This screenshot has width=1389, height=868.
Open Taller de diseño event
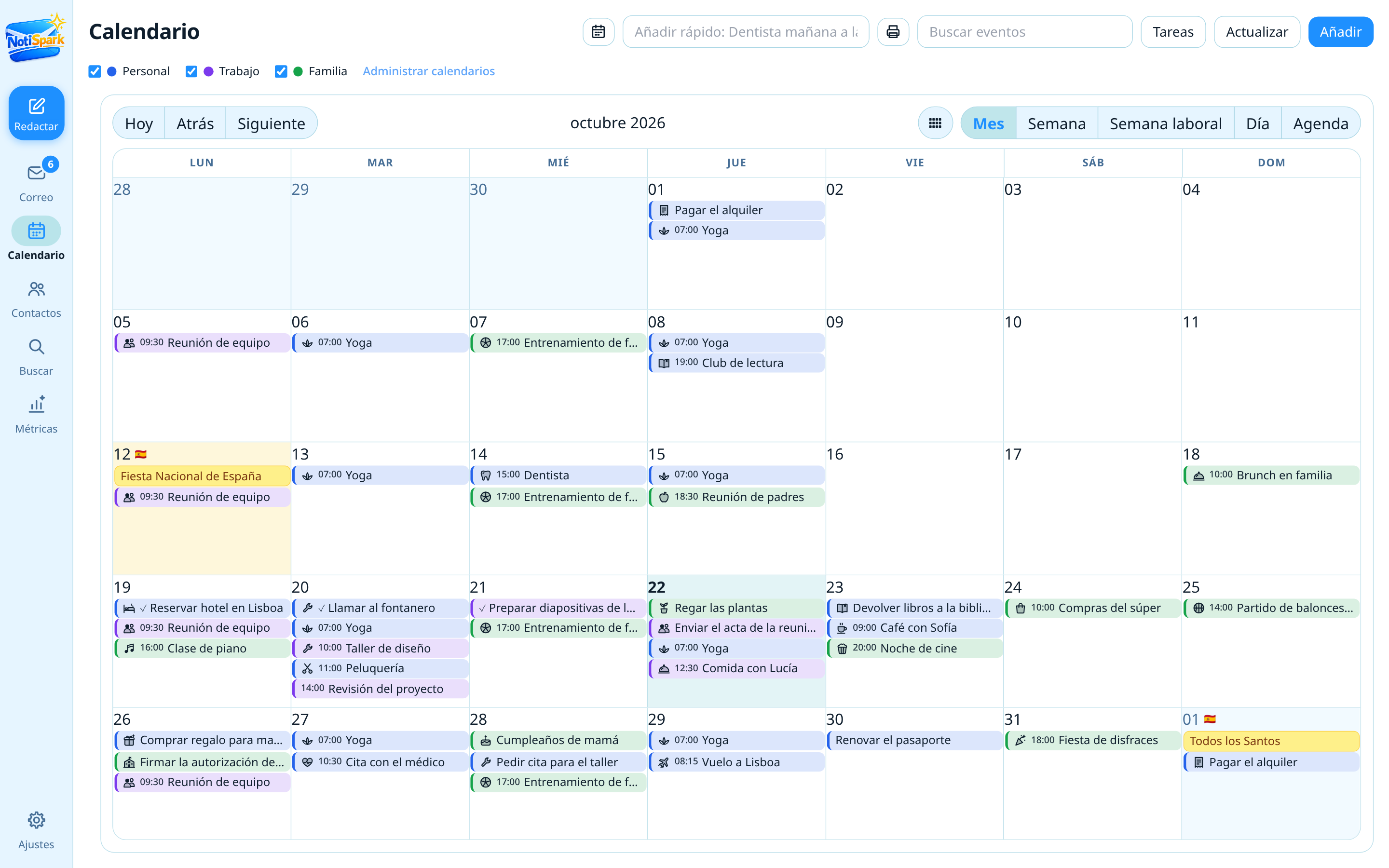(x=381, y=648)
